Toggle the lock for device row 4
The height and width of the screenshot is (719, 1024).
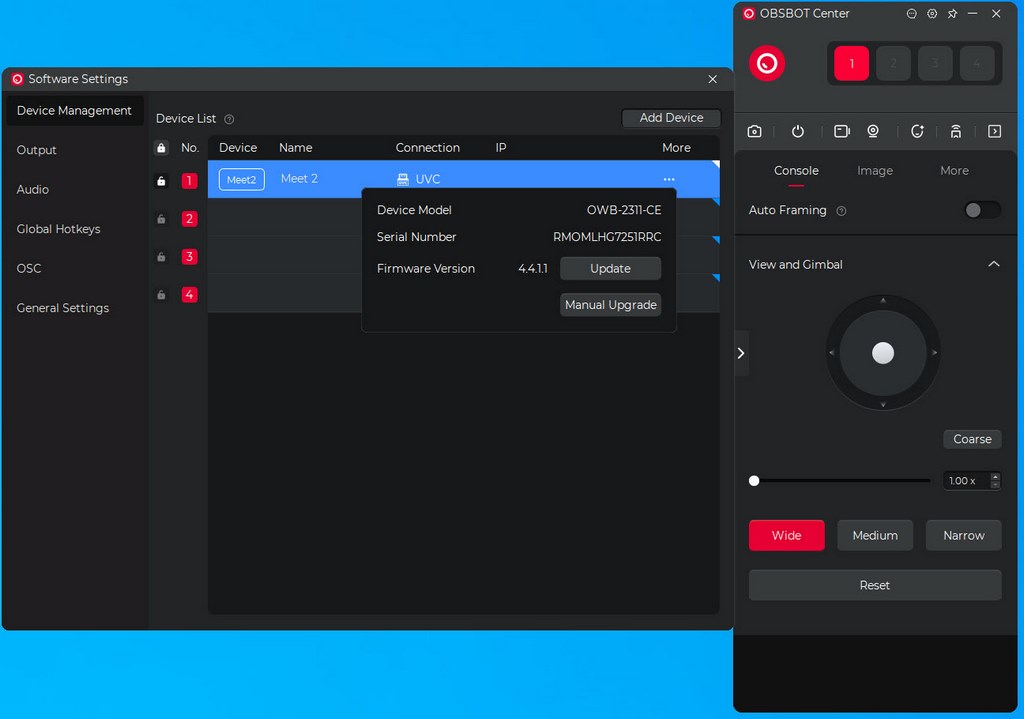[x=161, y=295]
